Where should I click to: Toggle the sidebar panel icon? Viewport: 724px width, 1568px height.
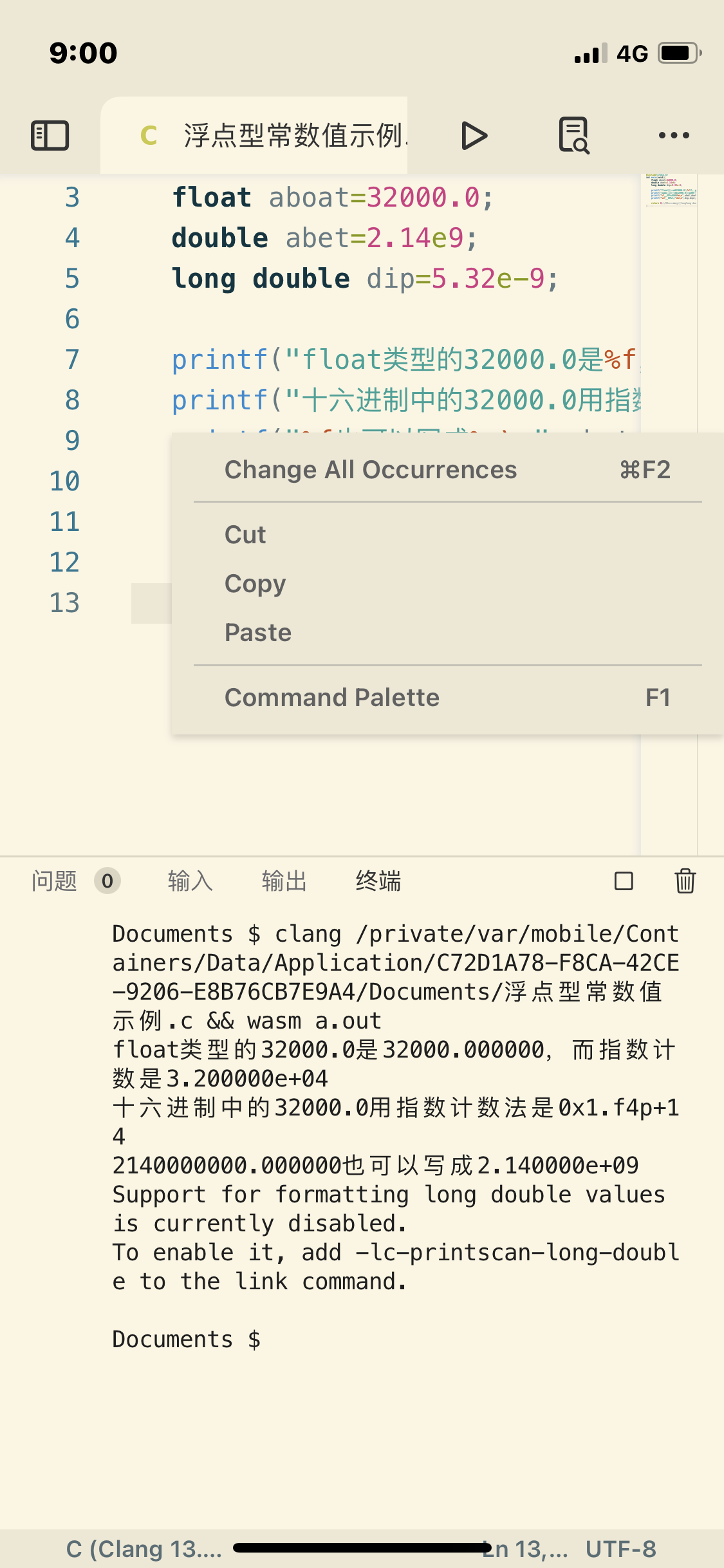tap(50, 135)
